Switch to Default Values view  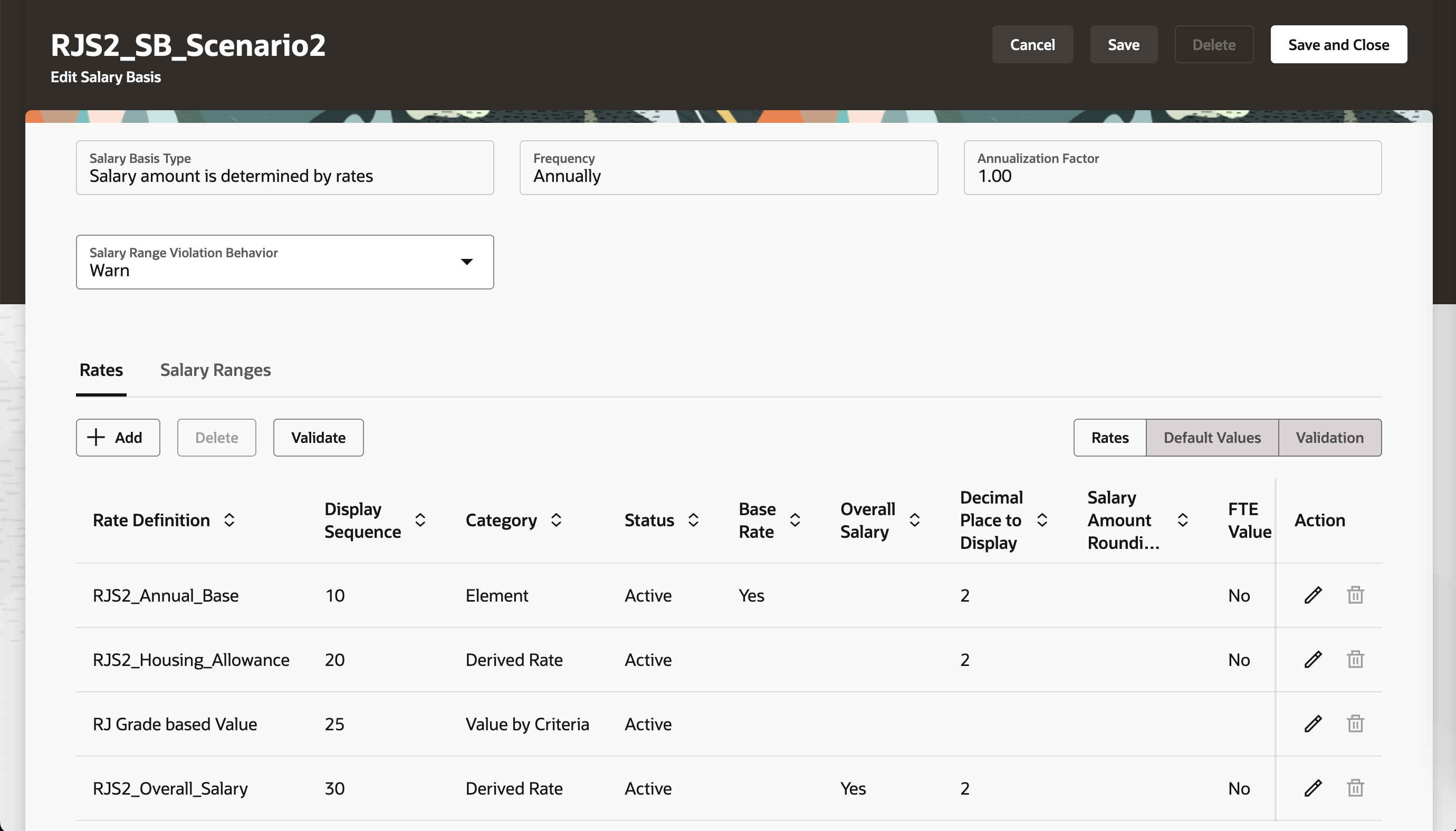point(1212,438)
